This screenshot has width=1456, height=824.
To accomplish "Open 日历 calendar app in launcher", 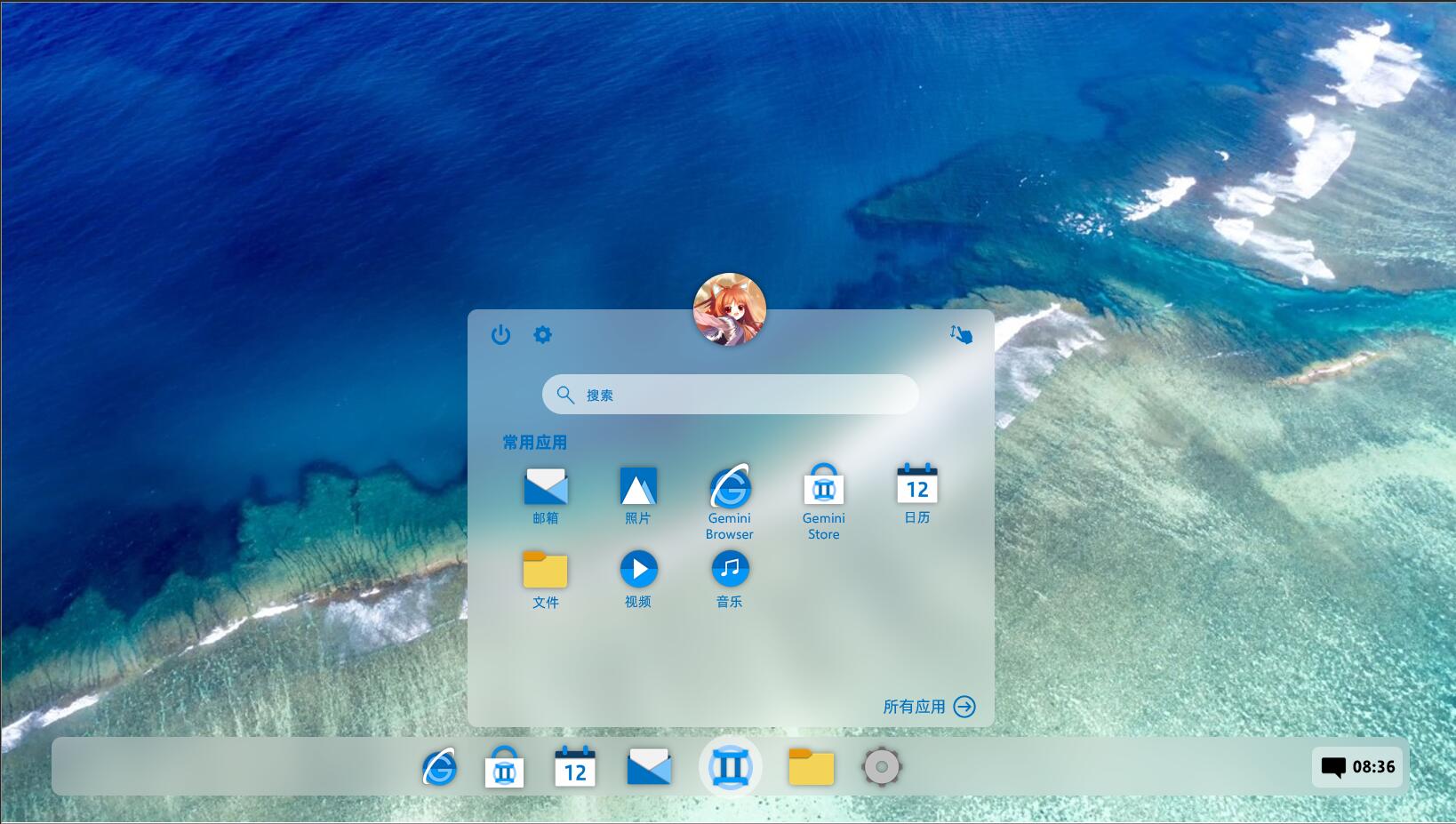I will 917,494.
